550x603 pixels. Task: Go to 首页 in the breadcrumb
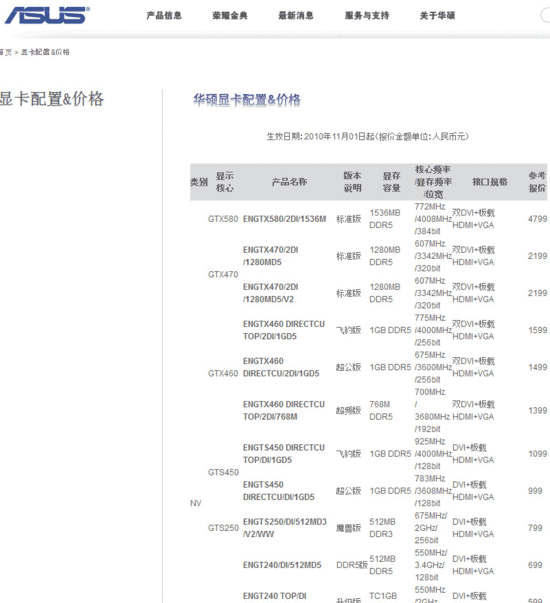5,52
